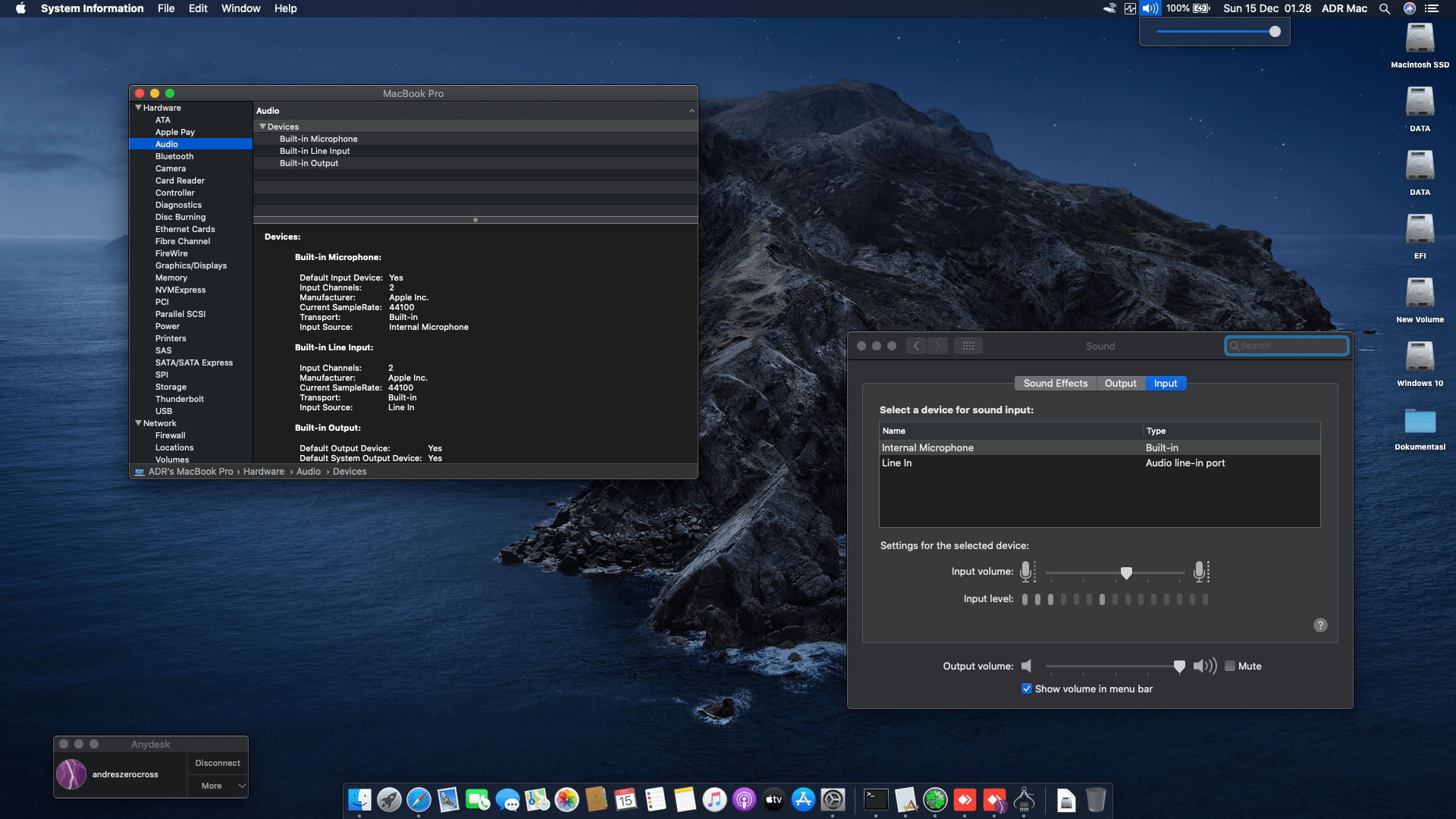1456x819 pixels.
Task: Click the Show All preferences grid icon
Action: pos(968,345)
